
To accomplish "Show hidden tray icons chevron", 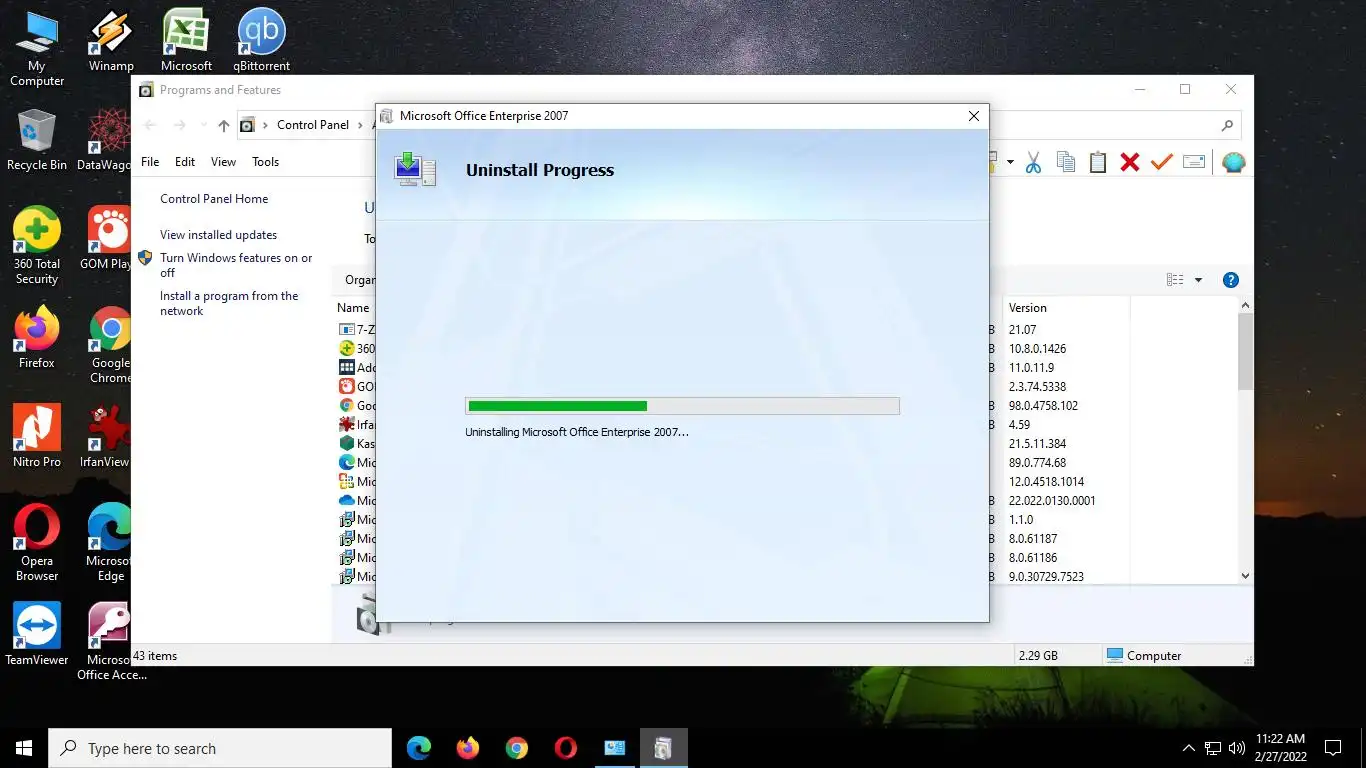I will pos(1188,748).
